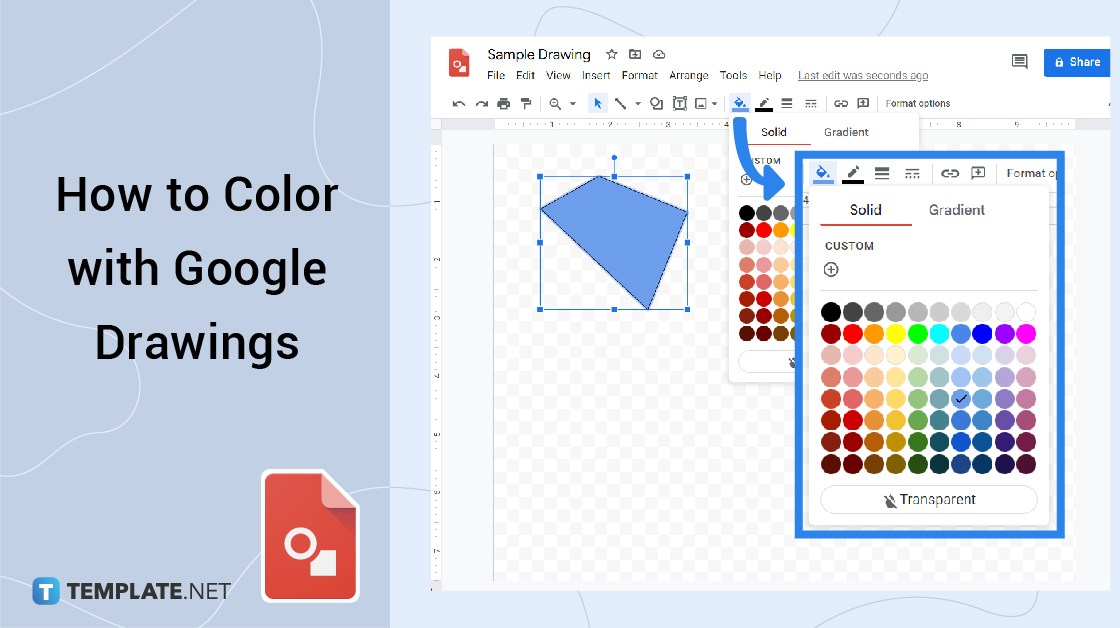
Task: Activate the paint format tool
Action: (526, 104)
